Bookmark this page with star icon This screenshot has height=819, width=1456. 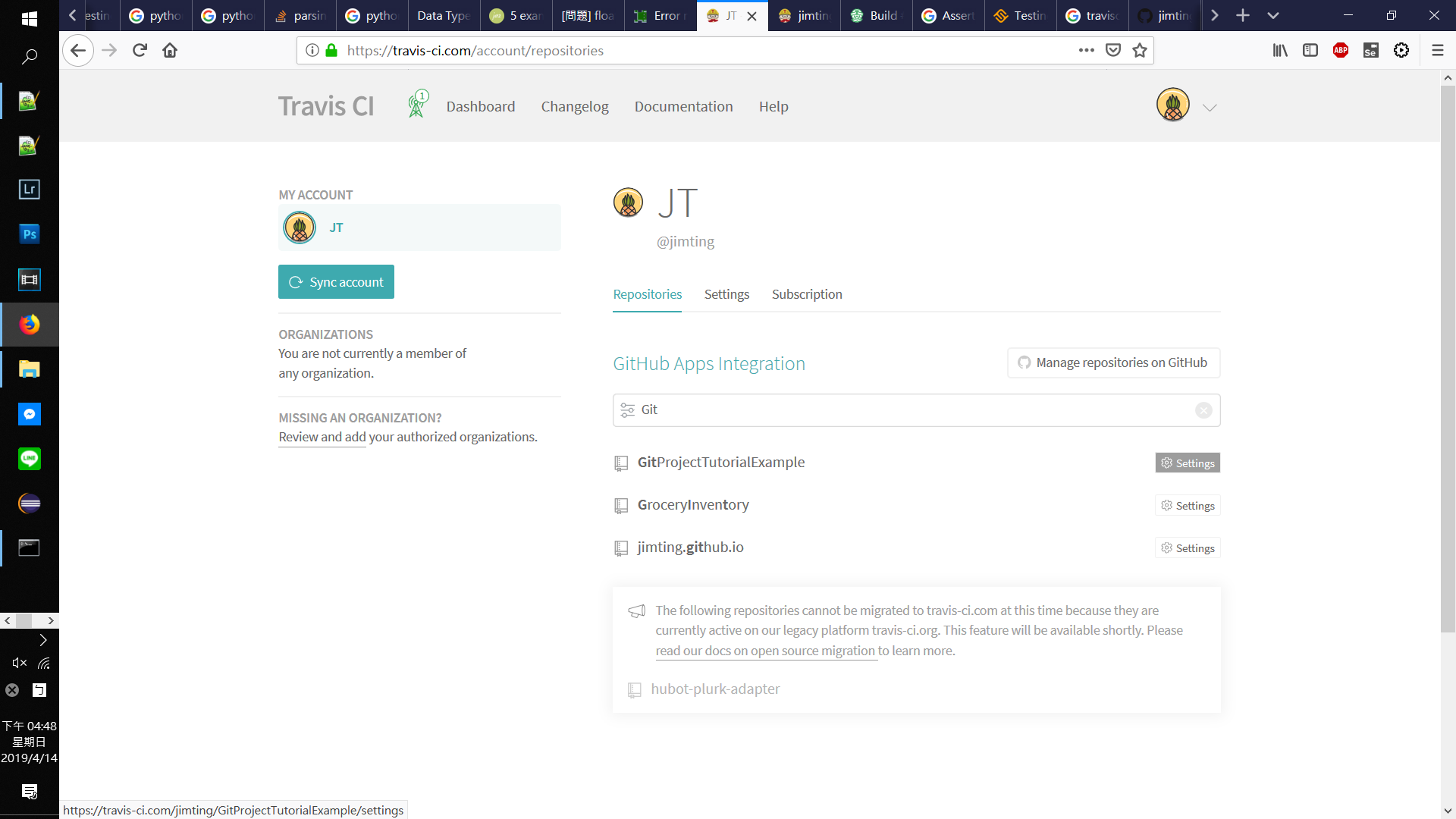click(x=1139, y=51)
